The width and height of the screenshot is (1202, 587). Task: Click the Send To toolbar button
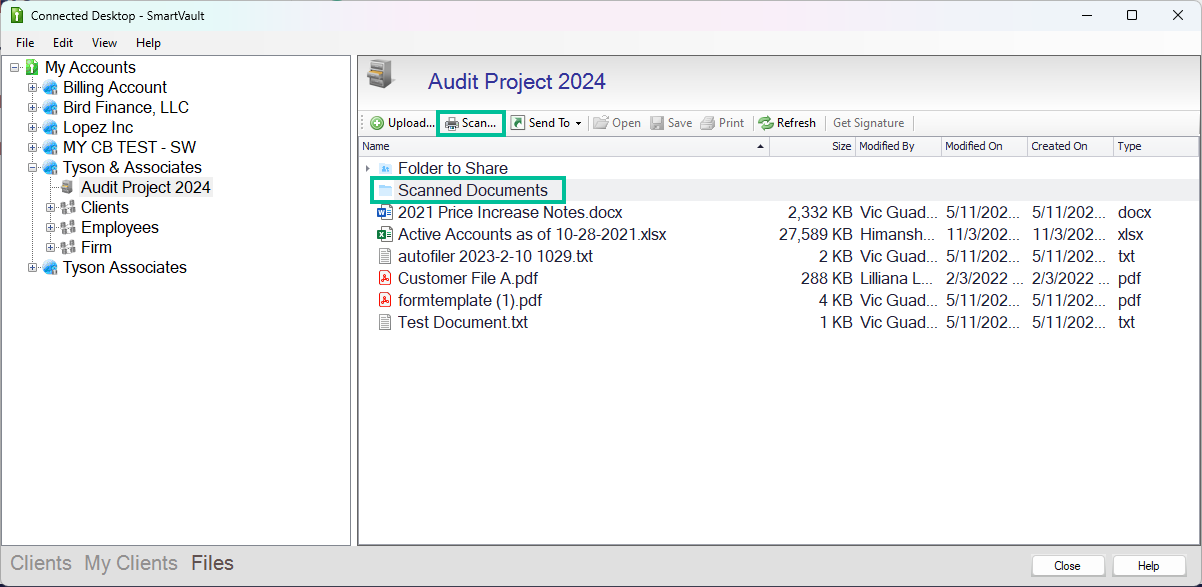540,123
